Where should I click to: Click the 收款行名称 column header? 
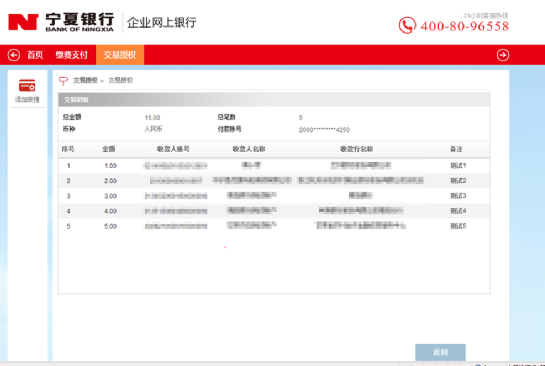[x=357, y=149]
